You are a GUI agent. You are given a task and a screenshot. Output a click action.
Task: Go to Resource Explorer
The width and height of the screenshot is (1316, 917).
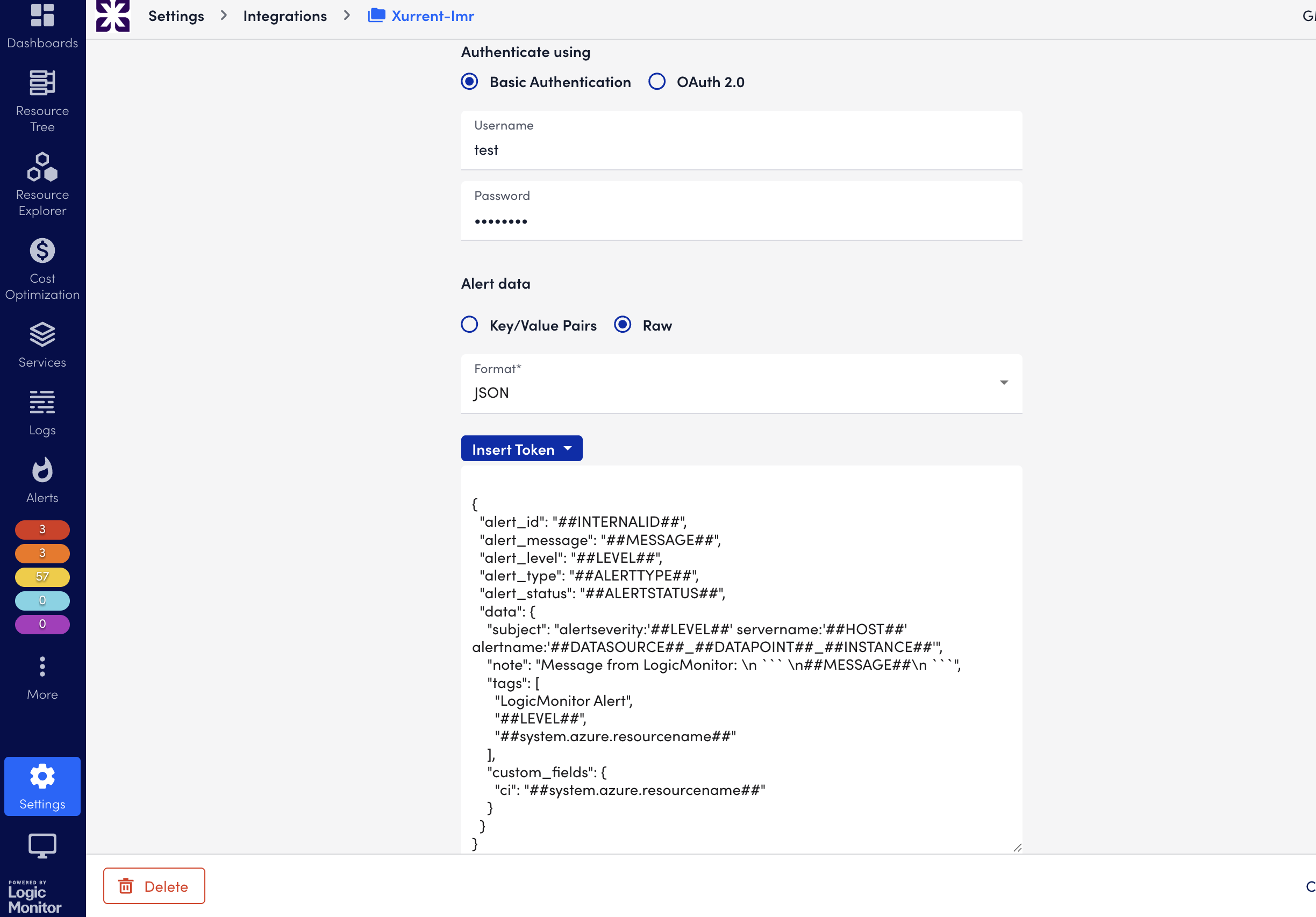click(x=42, y=184)
